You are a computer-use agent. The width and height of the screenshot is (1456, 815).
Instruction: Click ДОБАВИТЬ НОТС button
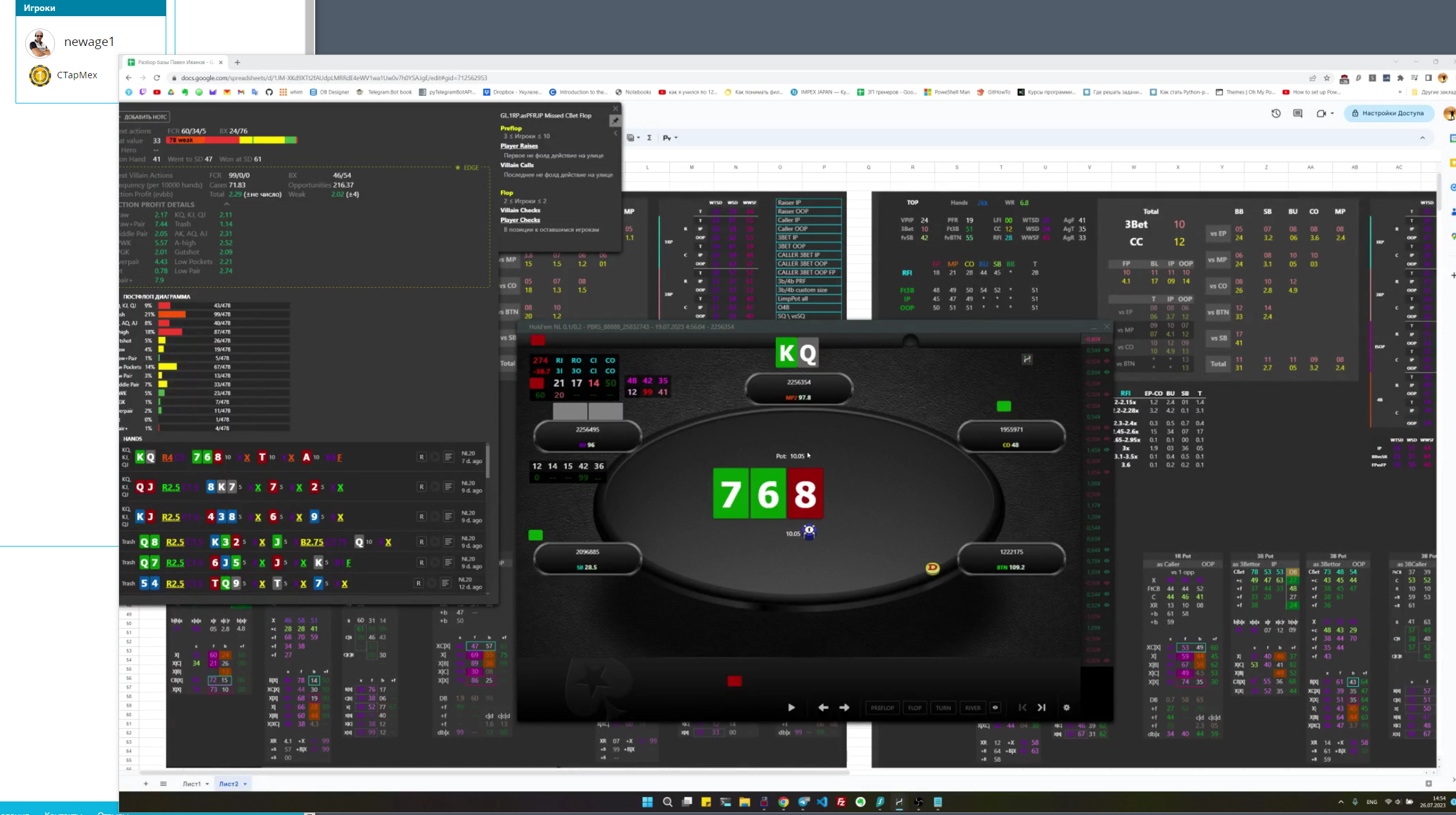point(145,117)
